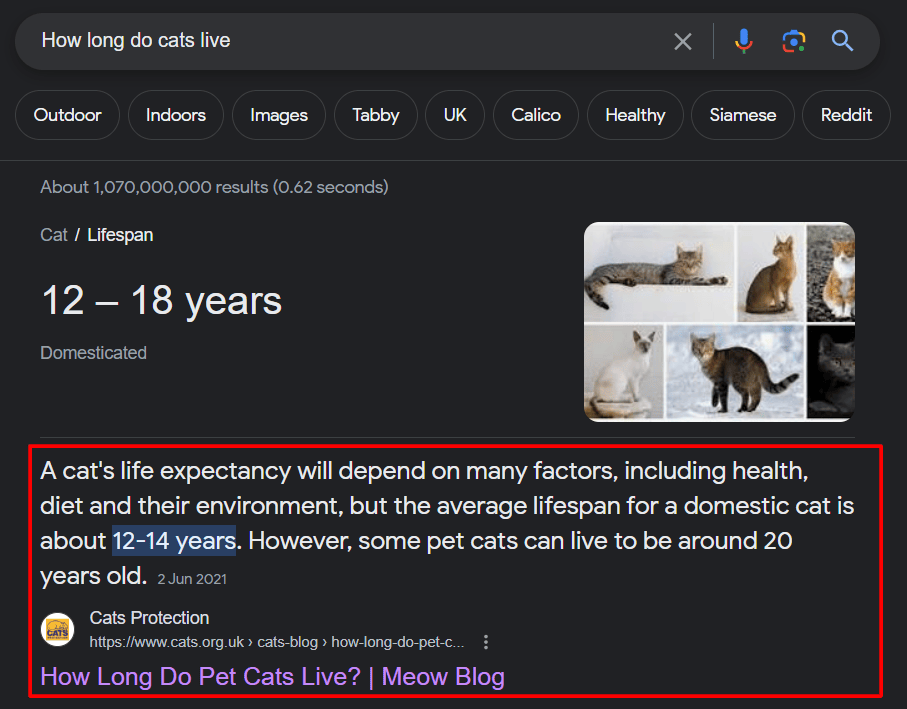Click the Lifespan breadcrumb link
The image size is (907, 709).
[119, 234]
